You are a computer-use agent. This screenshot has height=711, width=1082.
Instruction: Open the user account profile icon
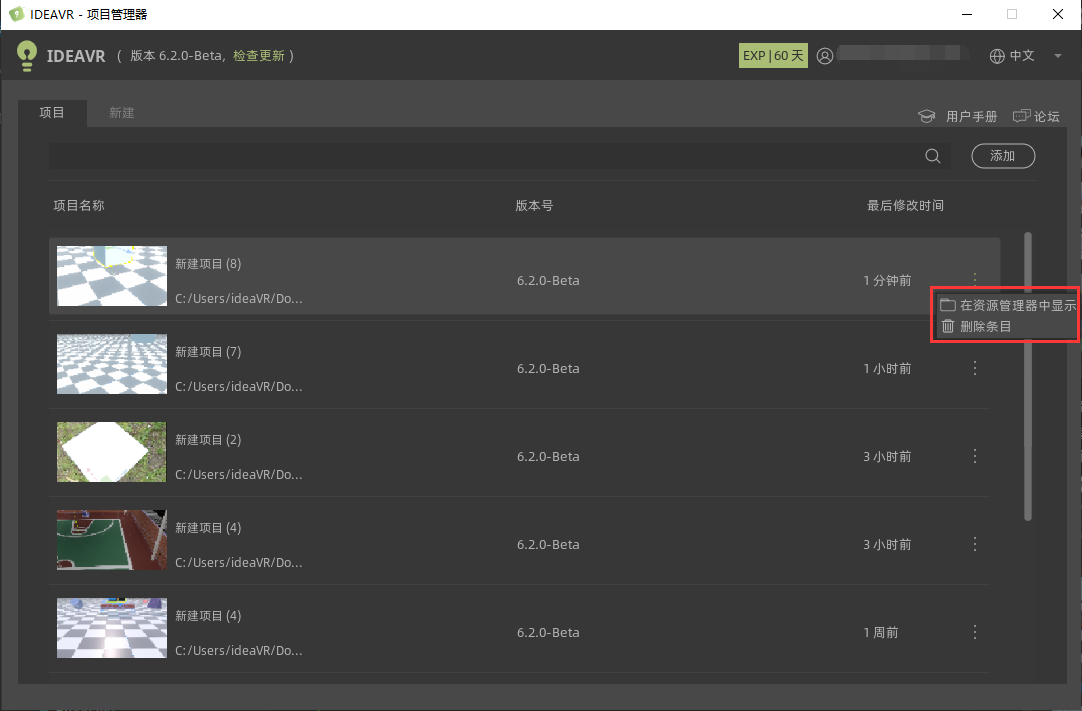tap(825, 56)
